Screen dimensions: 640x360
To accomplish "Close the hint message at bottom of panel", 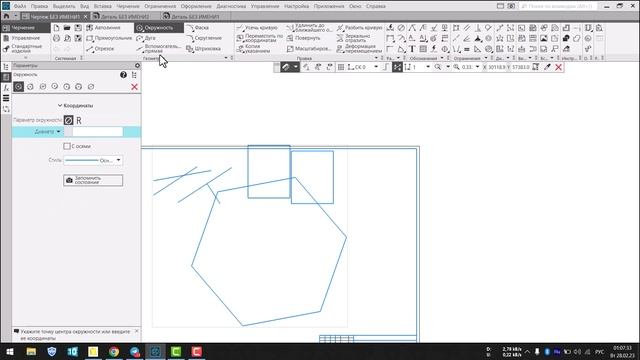I will pyautogui.click(x=136, y=331).
